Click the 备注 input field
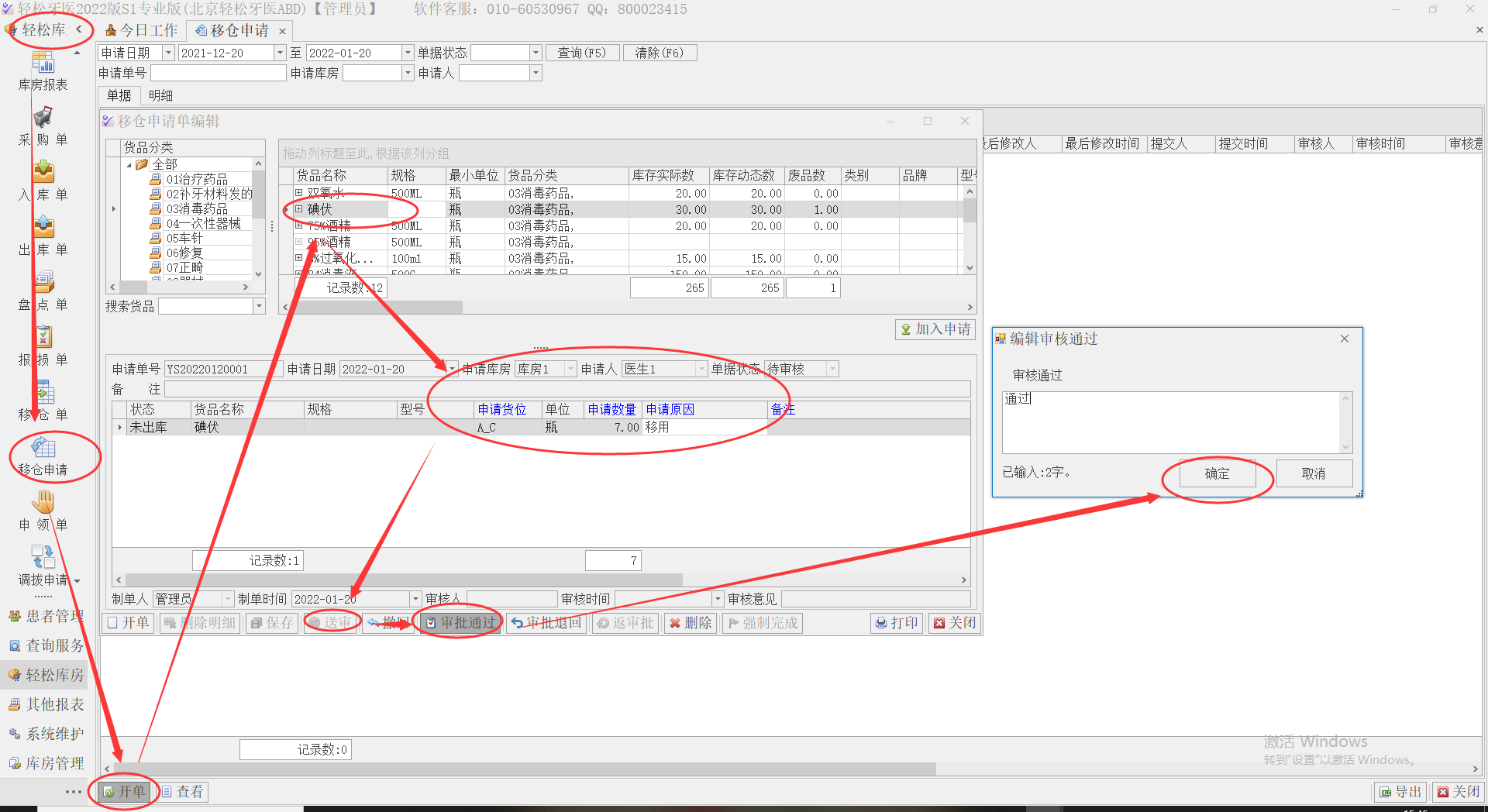 click(x=567, y=389)
